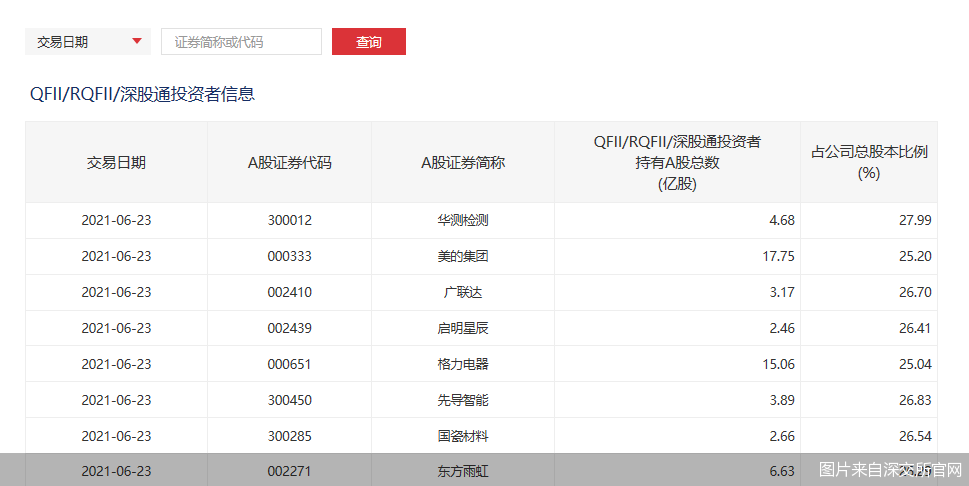The width and height of the screenshot is (969, 486).
Task: Click holdings value 15.06
Action: pyautogui.click(x=779, y=364)
